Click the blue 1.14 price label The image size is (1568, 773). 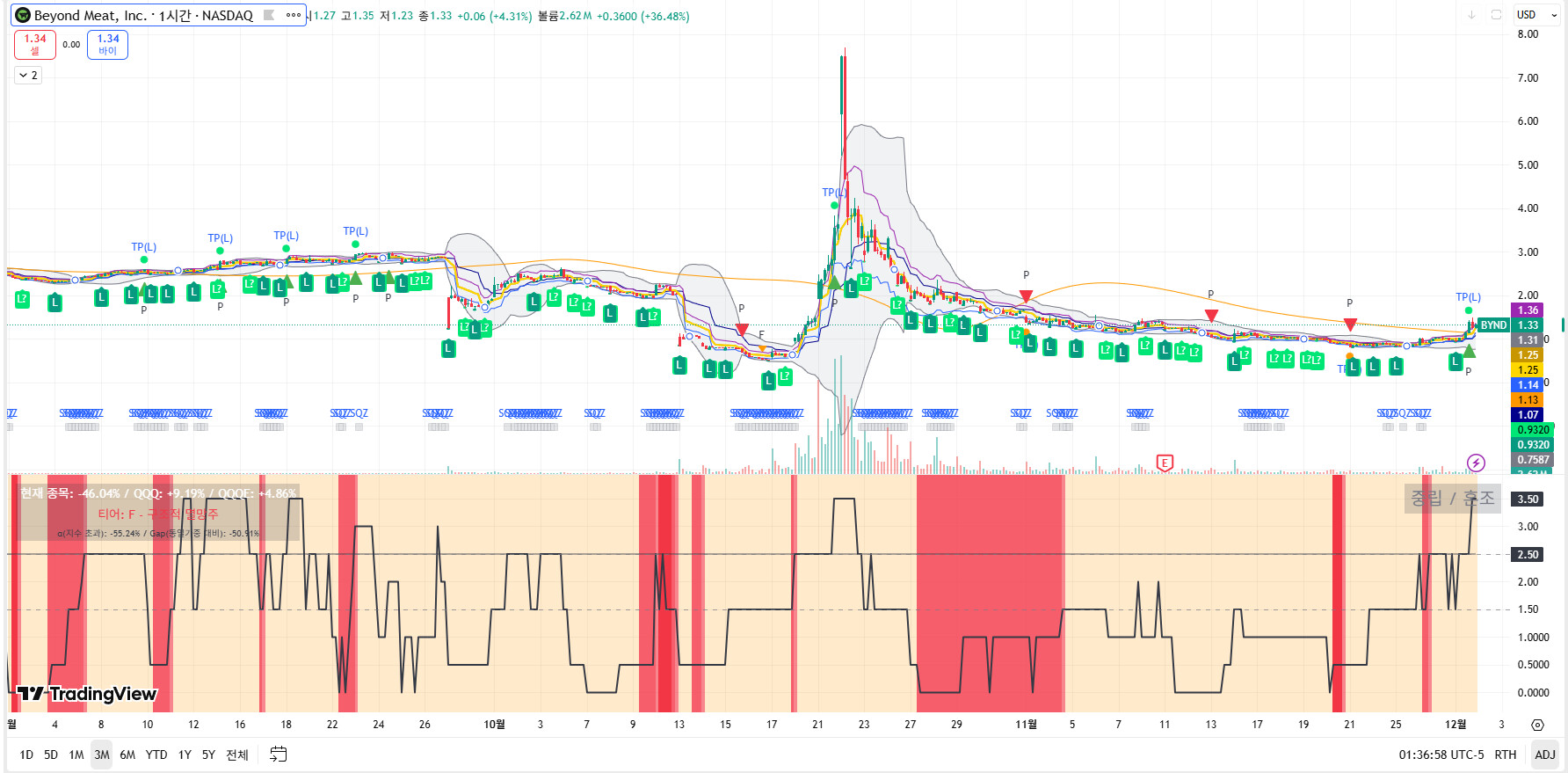pos(1528,385)
